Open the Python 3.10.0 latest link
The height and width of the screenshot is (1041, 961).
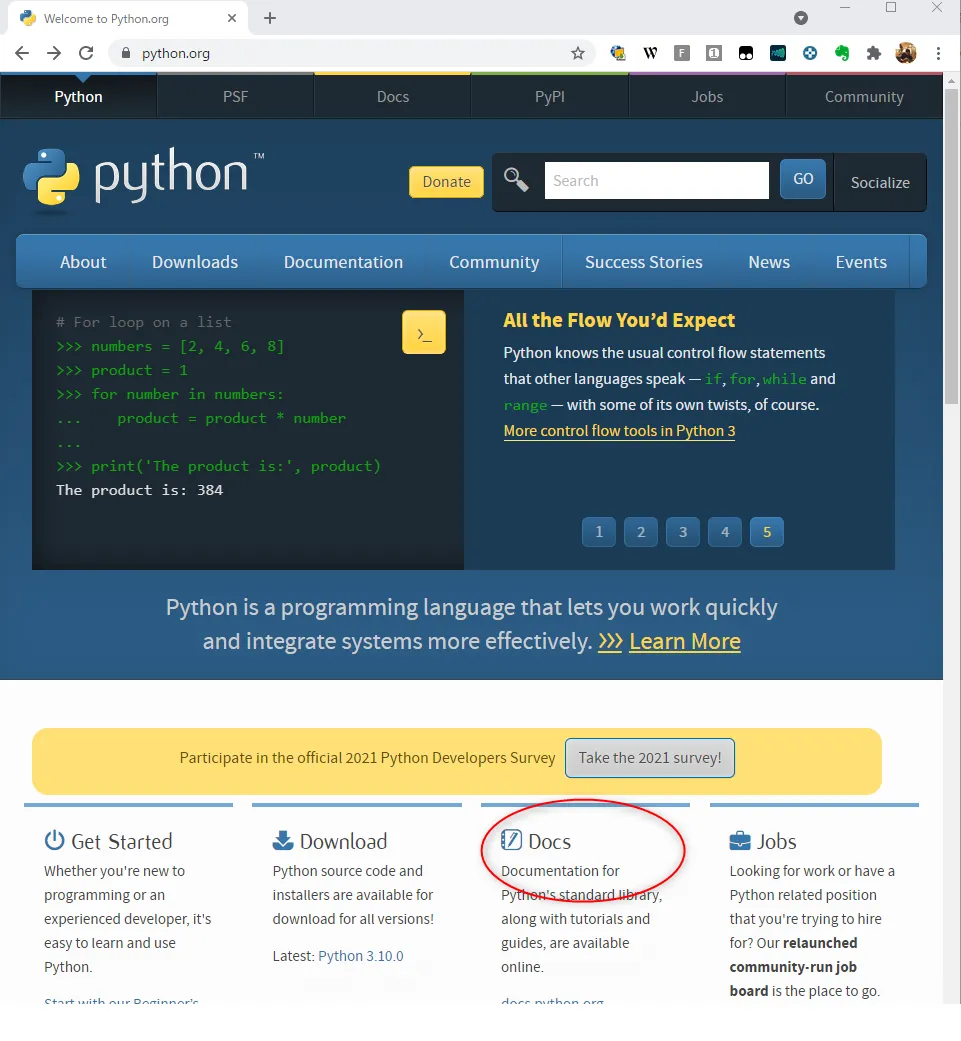click(360, 956)
